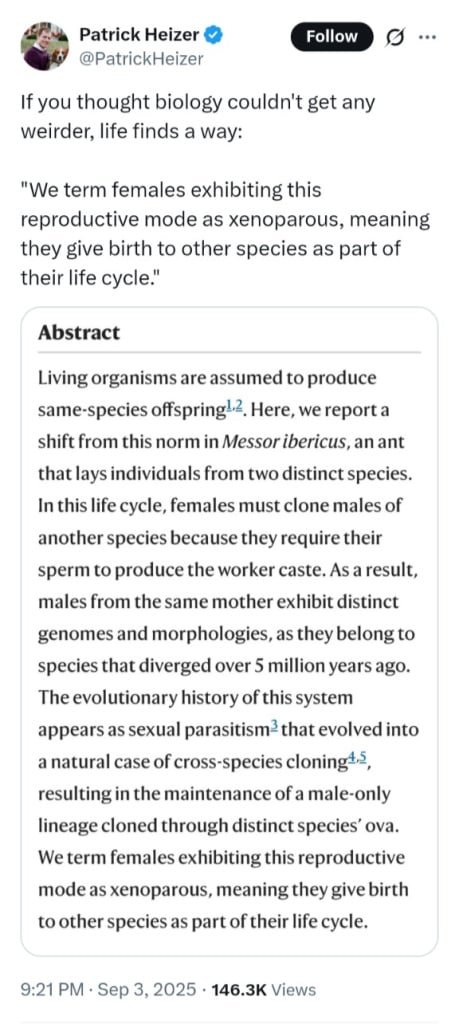Open the three-dot more options menu
Viewport: 459px width, 1024px height.
click(x=427, y=37)
